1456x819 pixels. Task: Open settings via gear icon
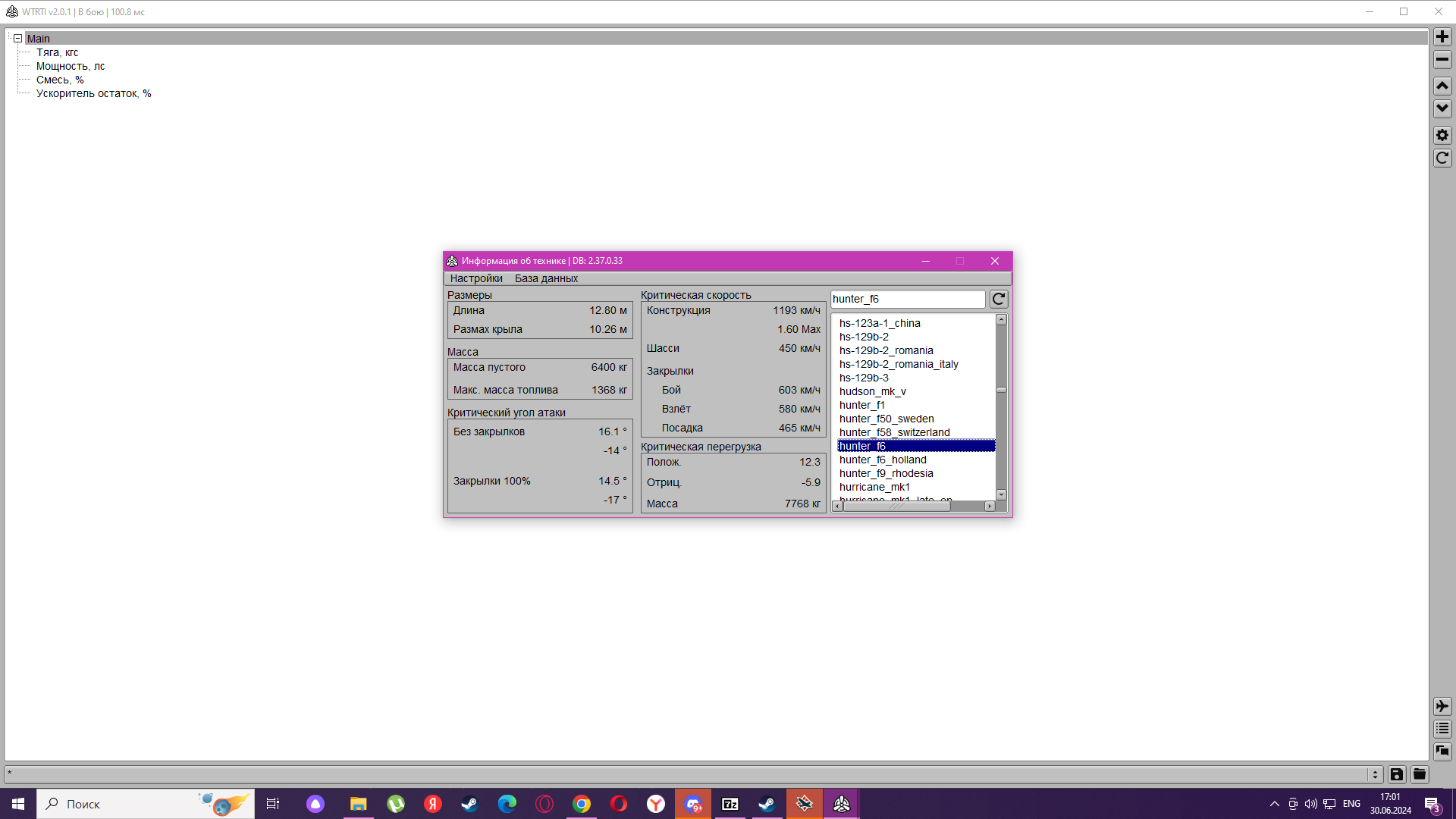pos(1442,135)
